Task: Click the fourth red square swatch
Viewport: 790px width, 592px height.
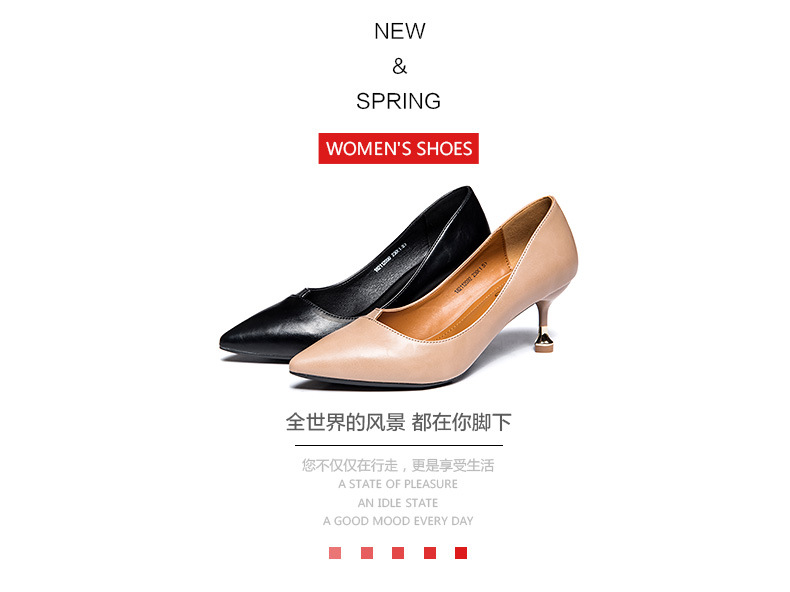Action: coord(430,553)
